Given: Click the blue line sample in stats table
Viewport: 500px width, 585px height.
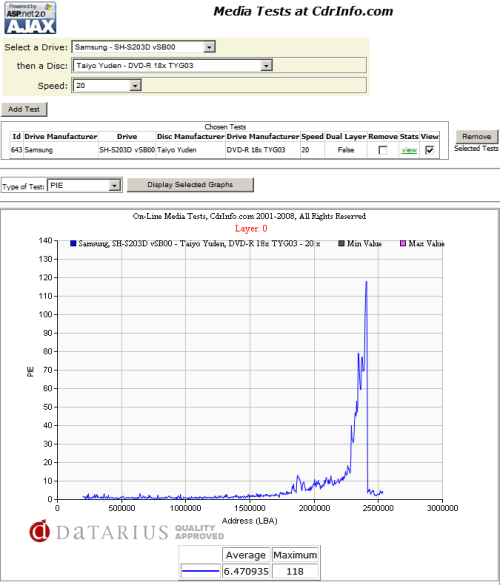Looking at the screenshot, I should coord(200,571).
